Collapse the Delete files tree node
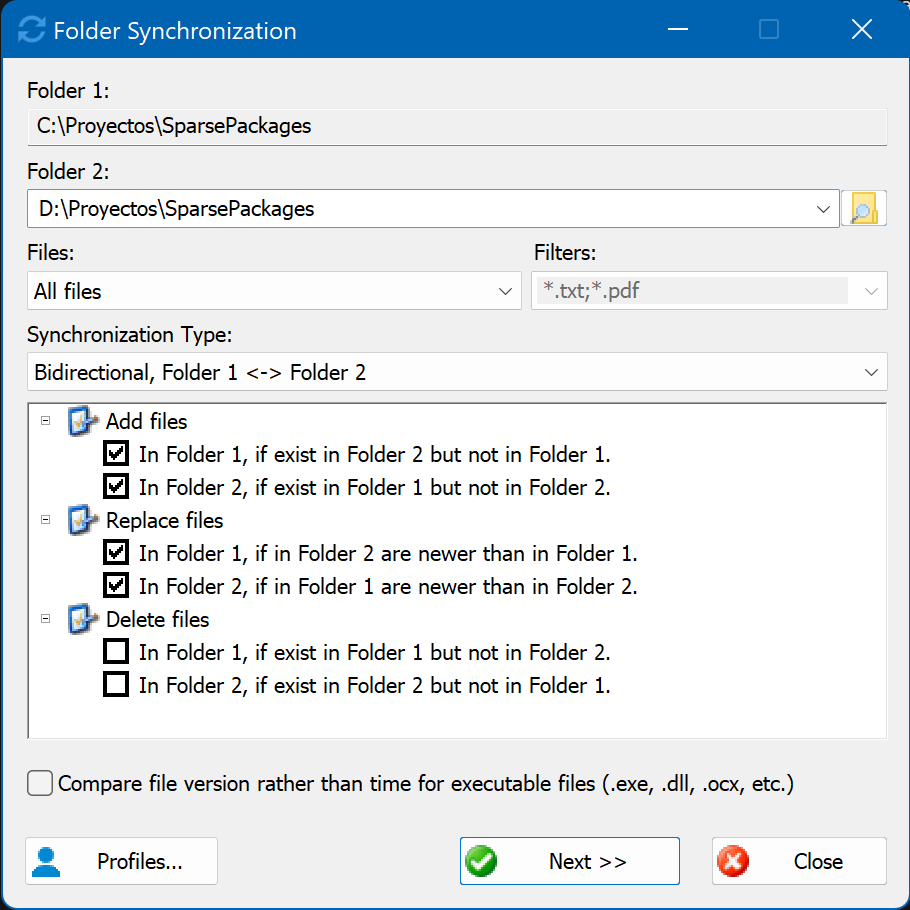The image size is (910, 910). pyautogui.click(x=46, y=619)
